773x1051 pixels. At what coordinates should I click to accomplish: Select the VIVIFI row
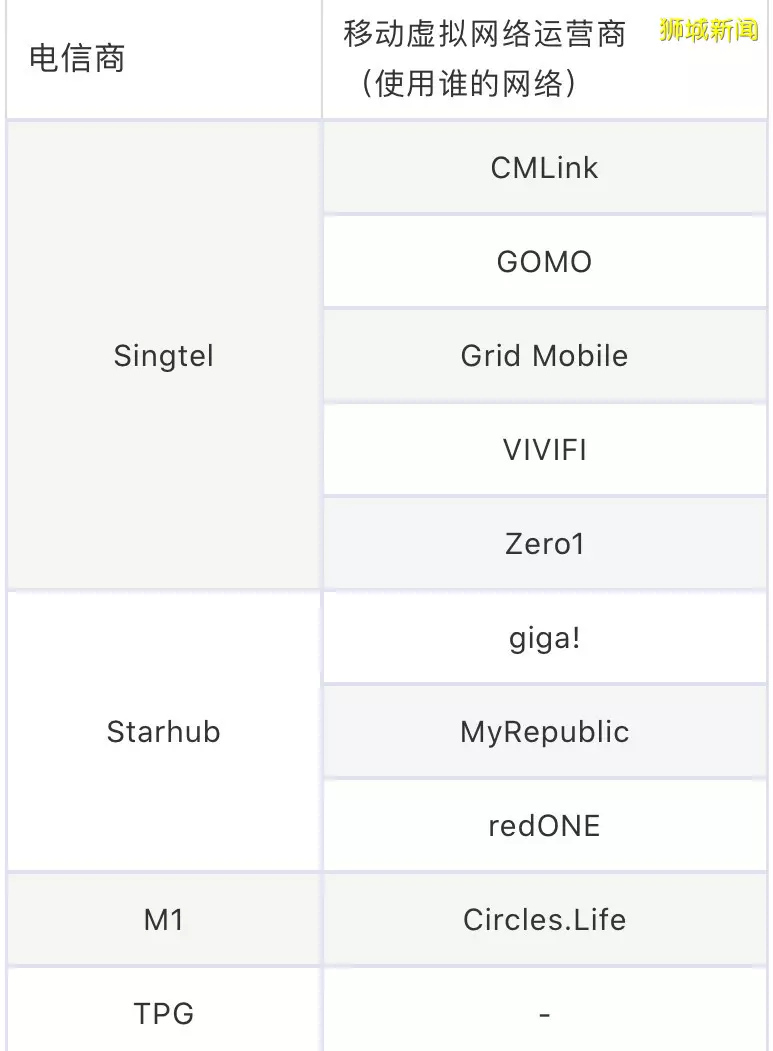coord(544,450)
